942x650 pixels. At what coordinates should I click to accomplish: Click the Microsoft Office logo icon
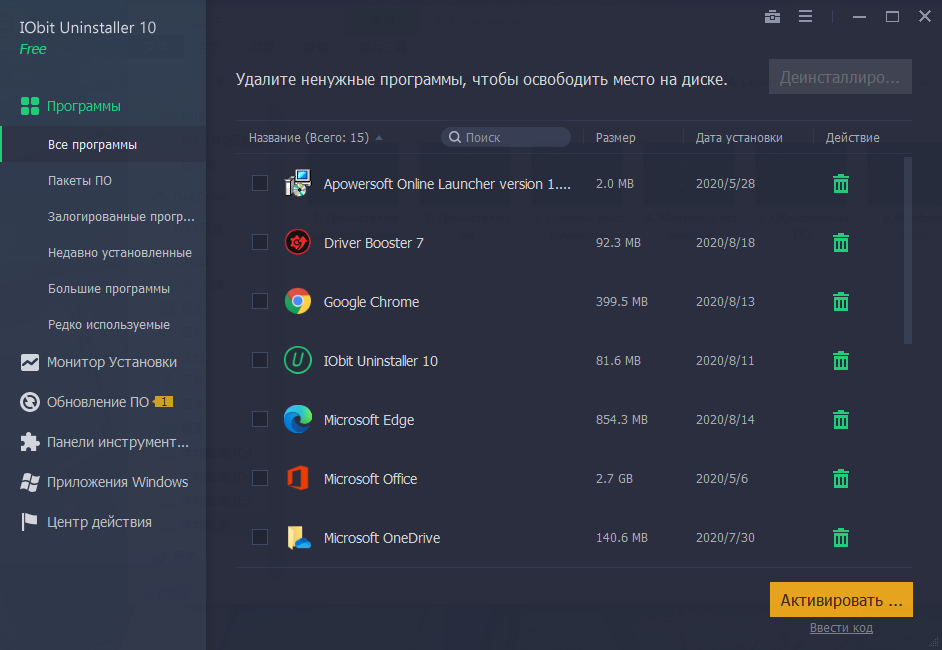tap(297, 478)
